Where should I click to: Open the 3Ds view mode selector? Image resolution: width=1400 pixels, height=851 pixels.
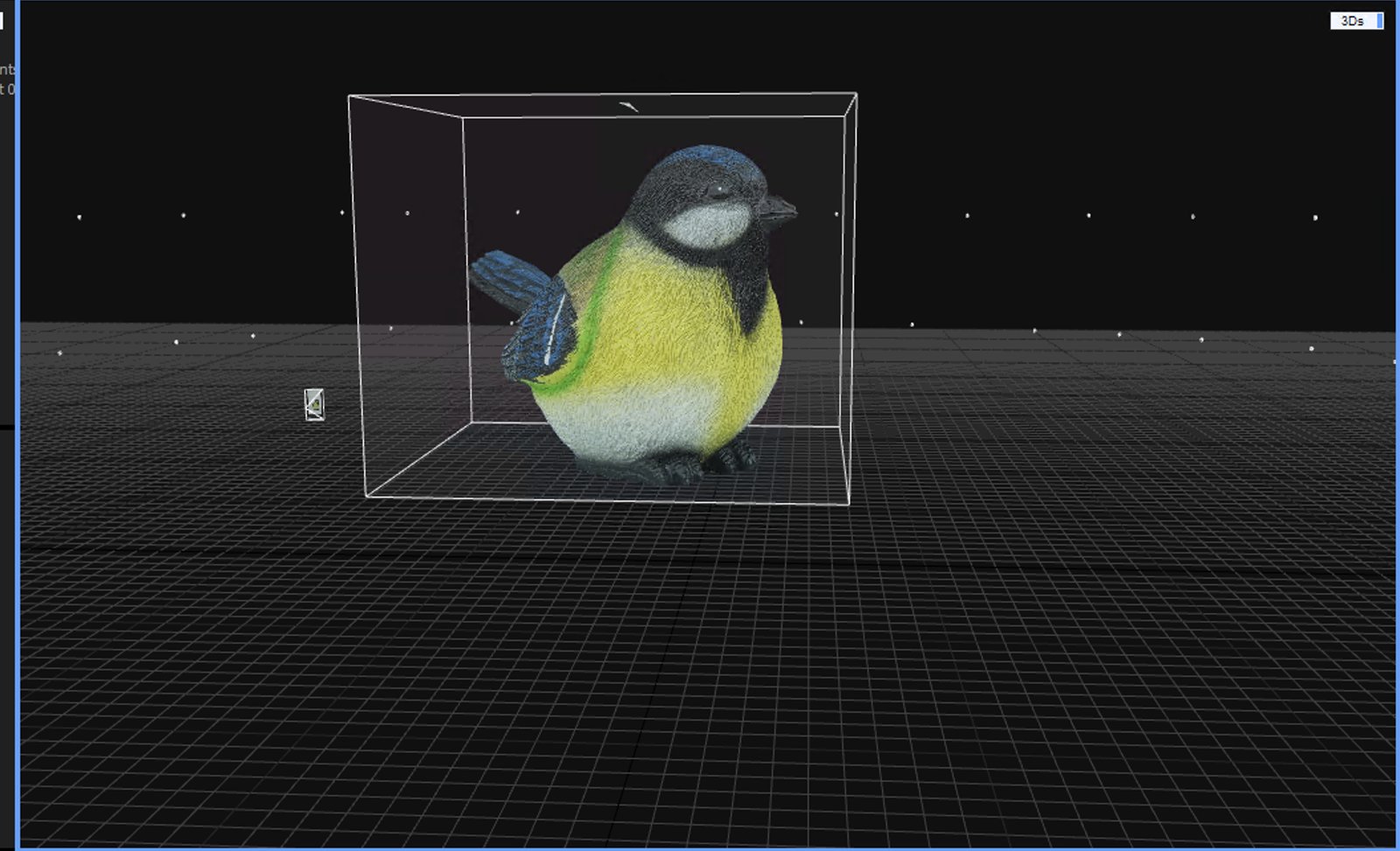point(1356,21)
